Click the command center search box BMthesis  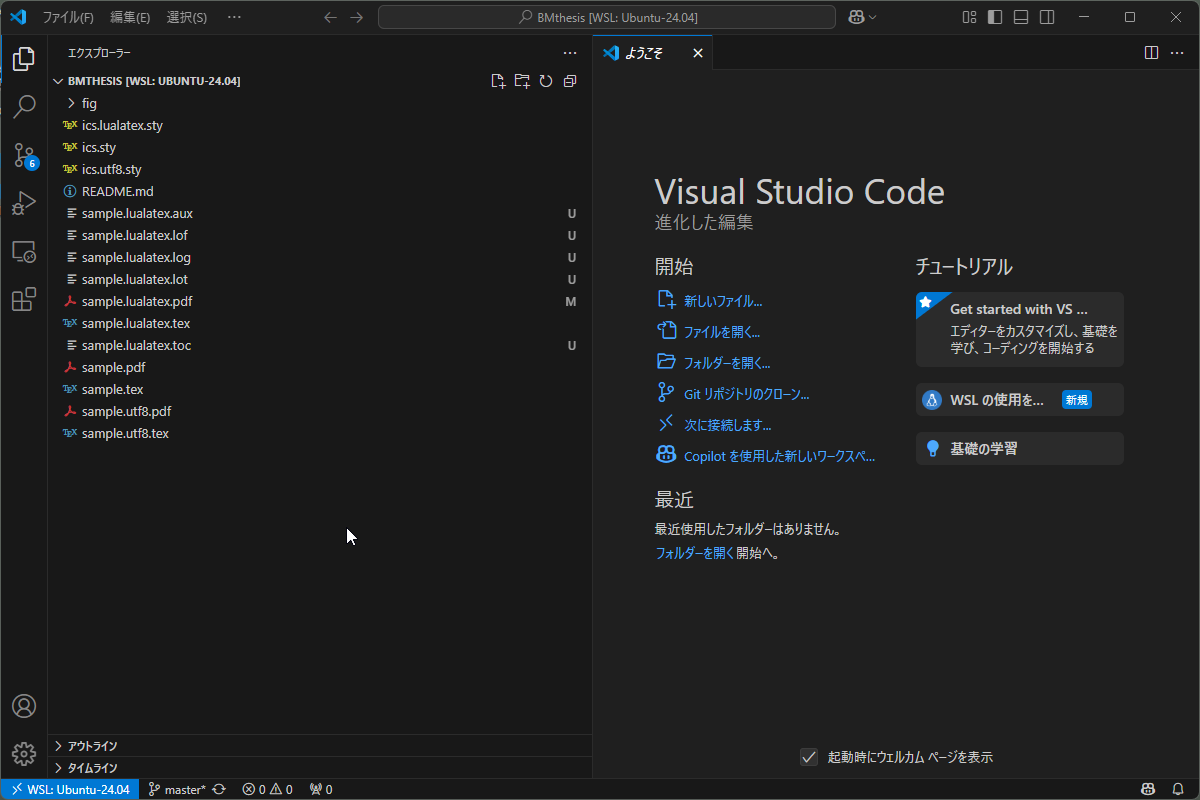[607, 17]
